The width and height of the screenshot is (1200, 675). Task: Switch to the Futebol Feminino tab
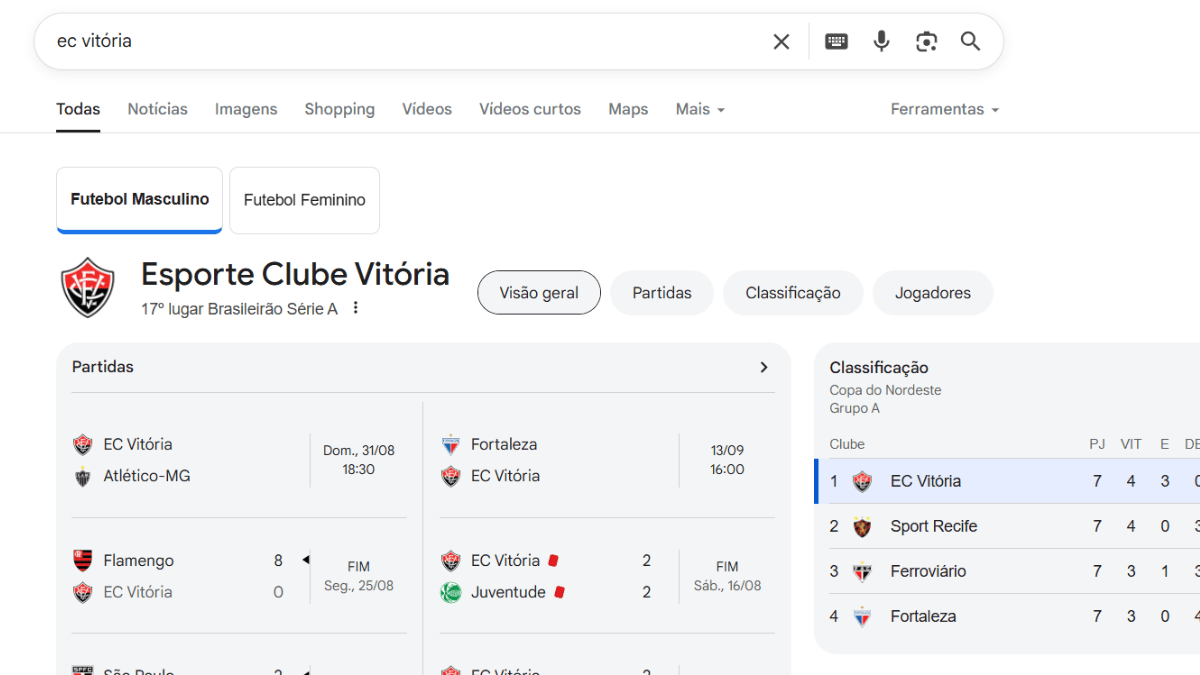304,200
